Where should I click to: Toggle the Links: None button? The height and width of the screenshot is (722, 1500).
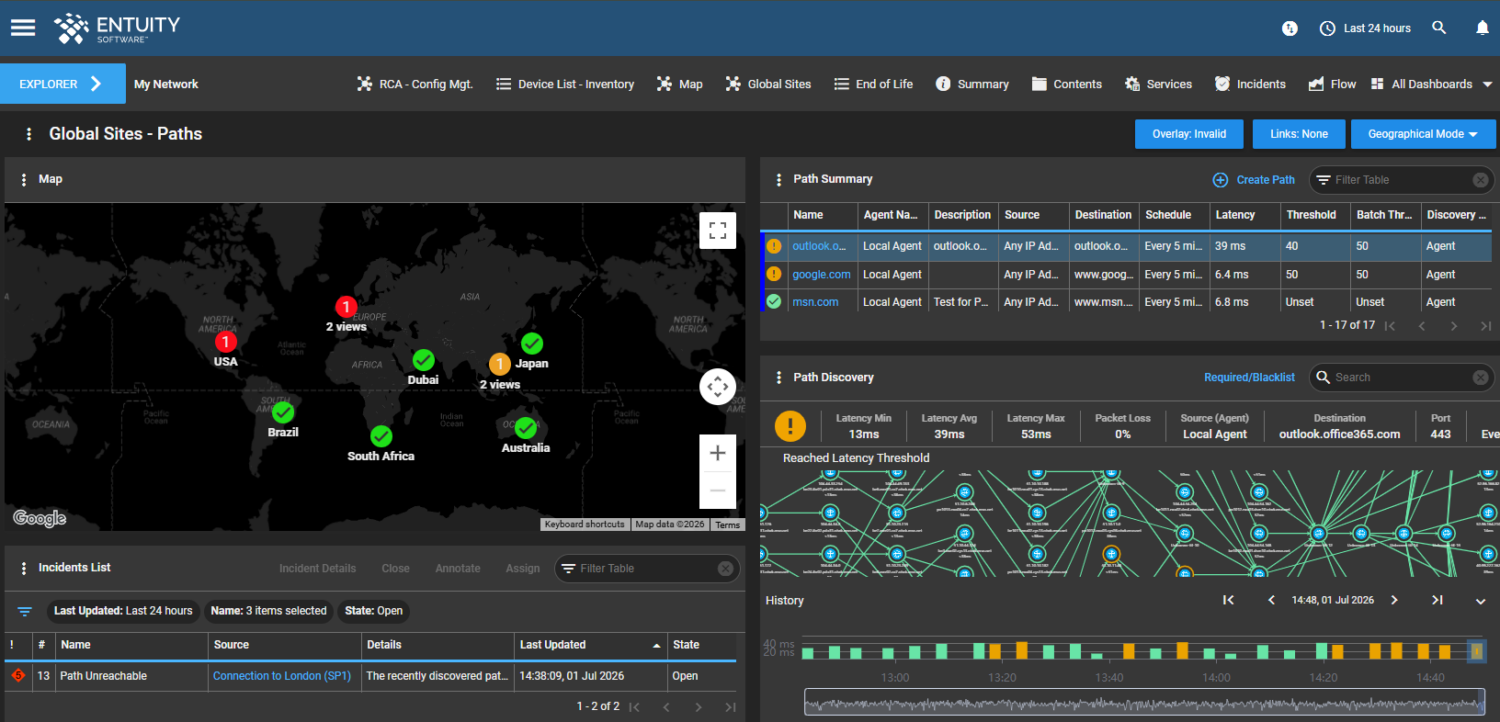1299,134
